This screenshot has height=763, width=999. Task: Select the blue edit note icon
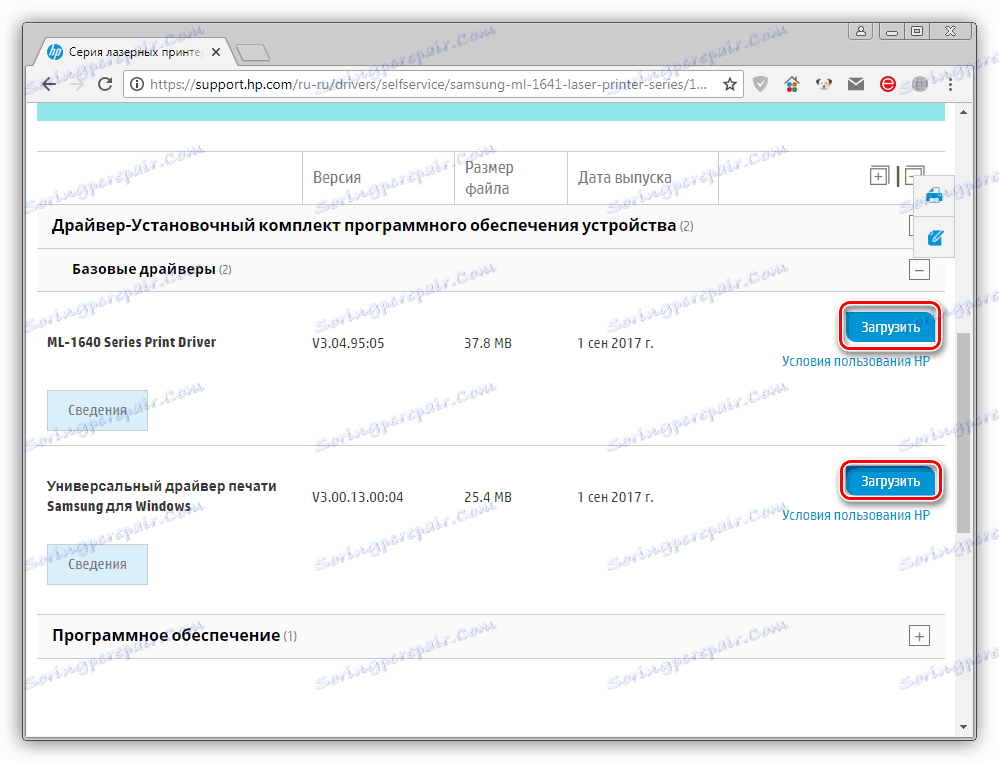pos(934,237)
